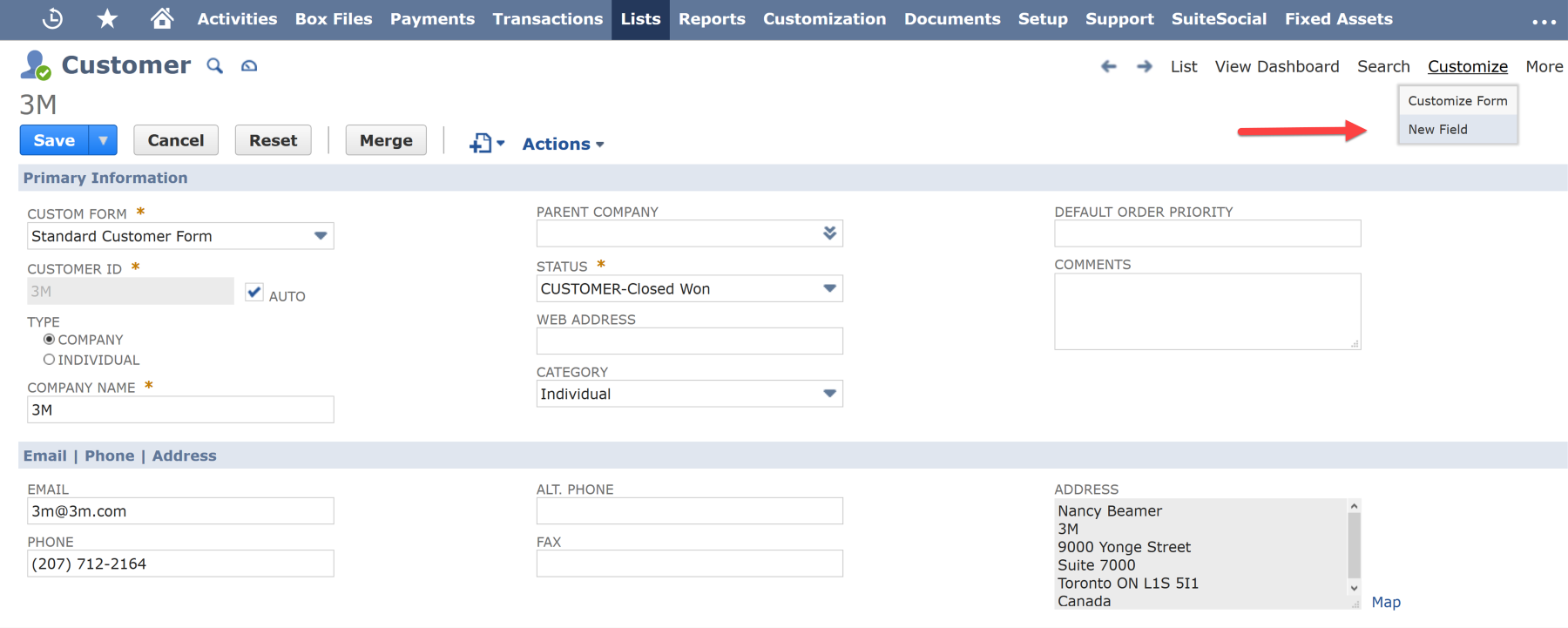This screenshot has width=1568, height=628.
Task: Click the Alt. Phone input field
Action: (689, 510)
